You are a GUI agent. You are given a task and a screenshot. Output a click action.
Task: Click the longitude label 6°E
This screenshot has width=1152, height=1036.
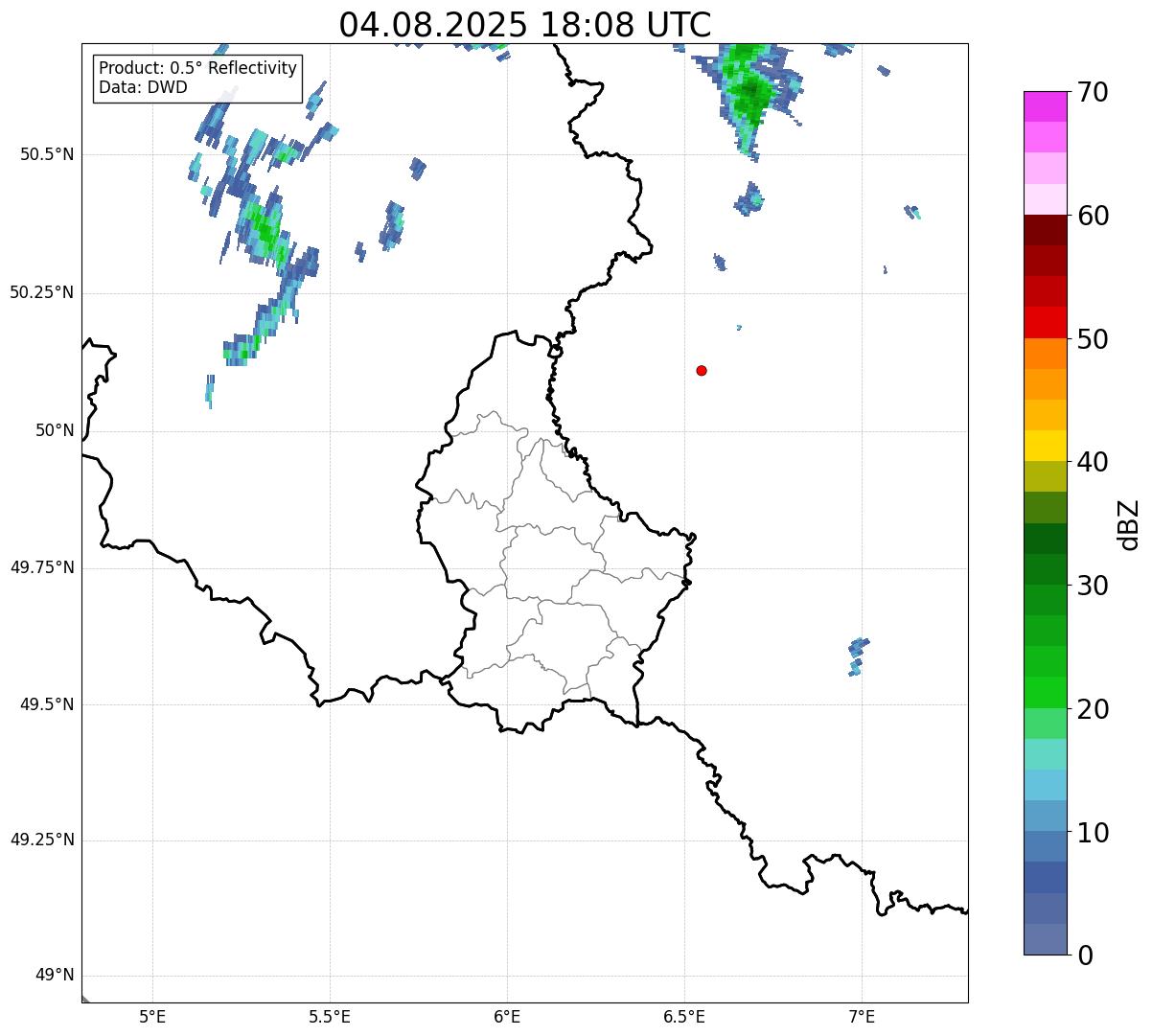[x=507, y=1017]
